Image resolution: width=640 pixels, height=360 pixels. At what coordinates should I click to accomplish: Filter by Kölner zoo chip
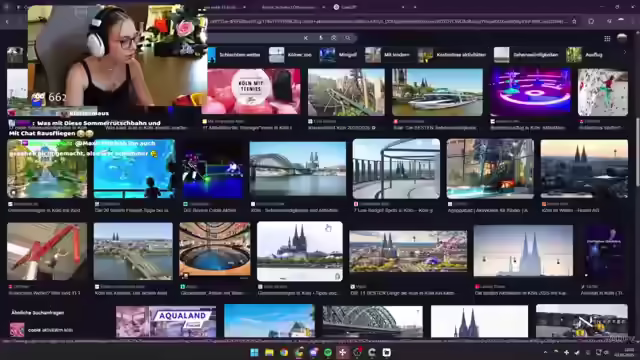291,55
